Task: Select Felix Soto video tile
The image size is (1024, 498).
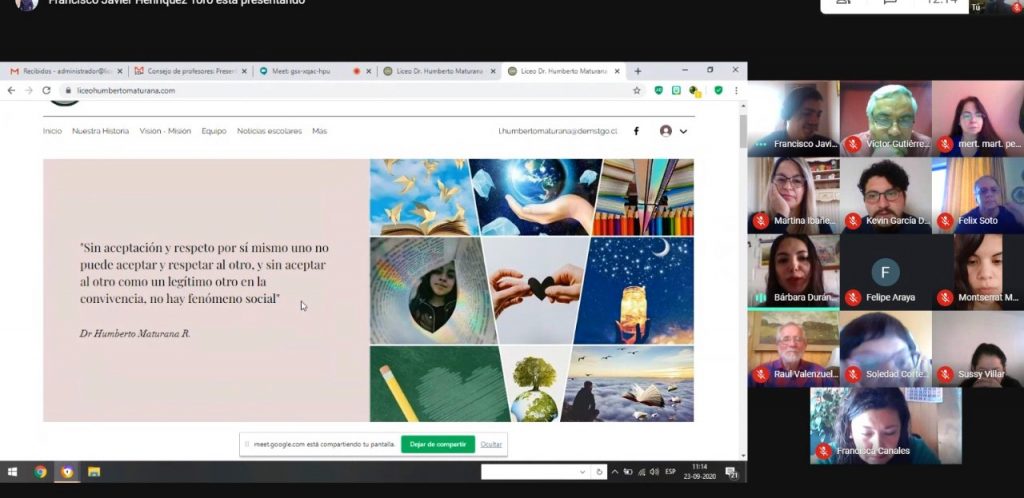Action: tap(978, 195)
